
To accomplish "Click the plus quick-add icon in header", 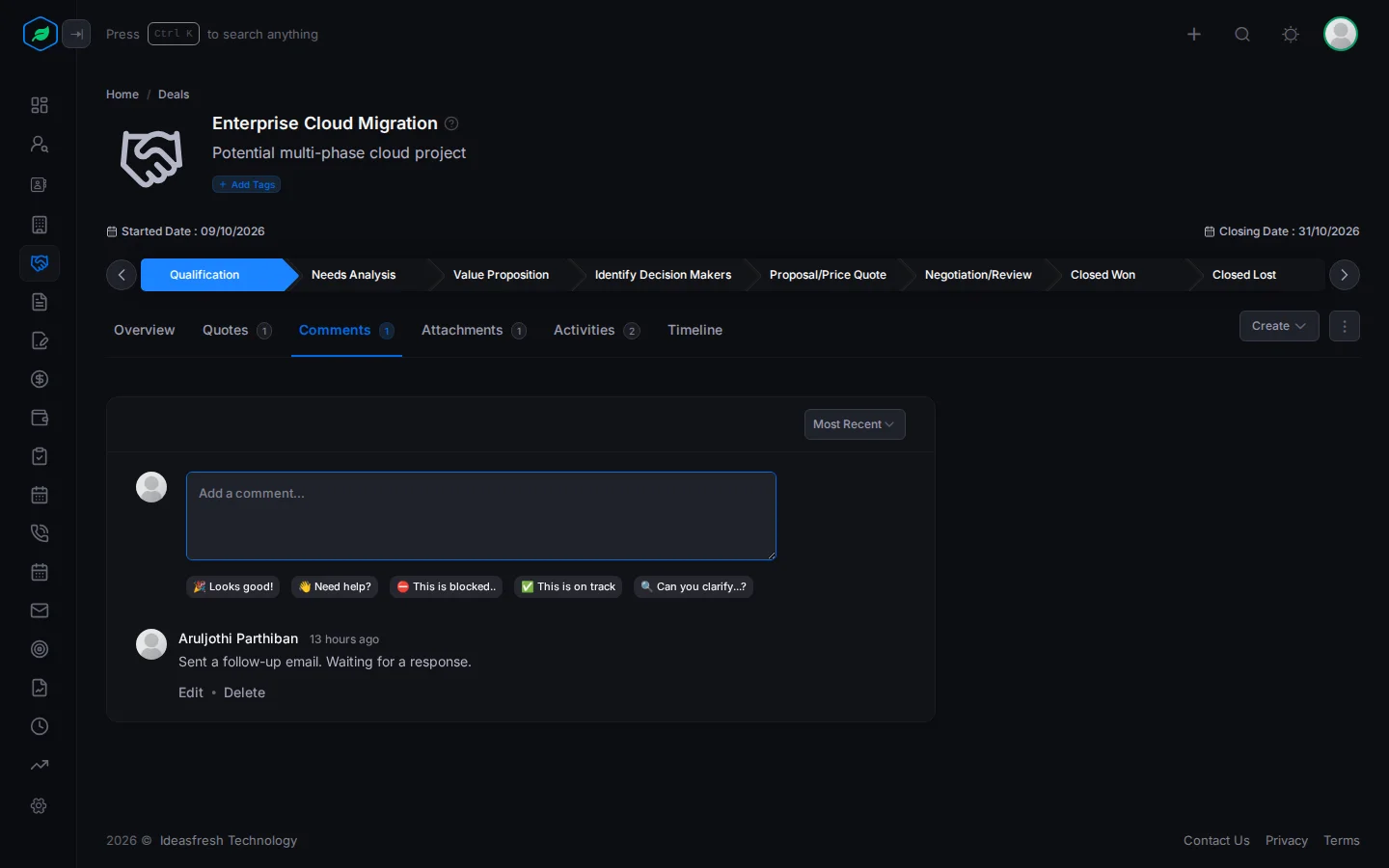I will click(1194, 34).
